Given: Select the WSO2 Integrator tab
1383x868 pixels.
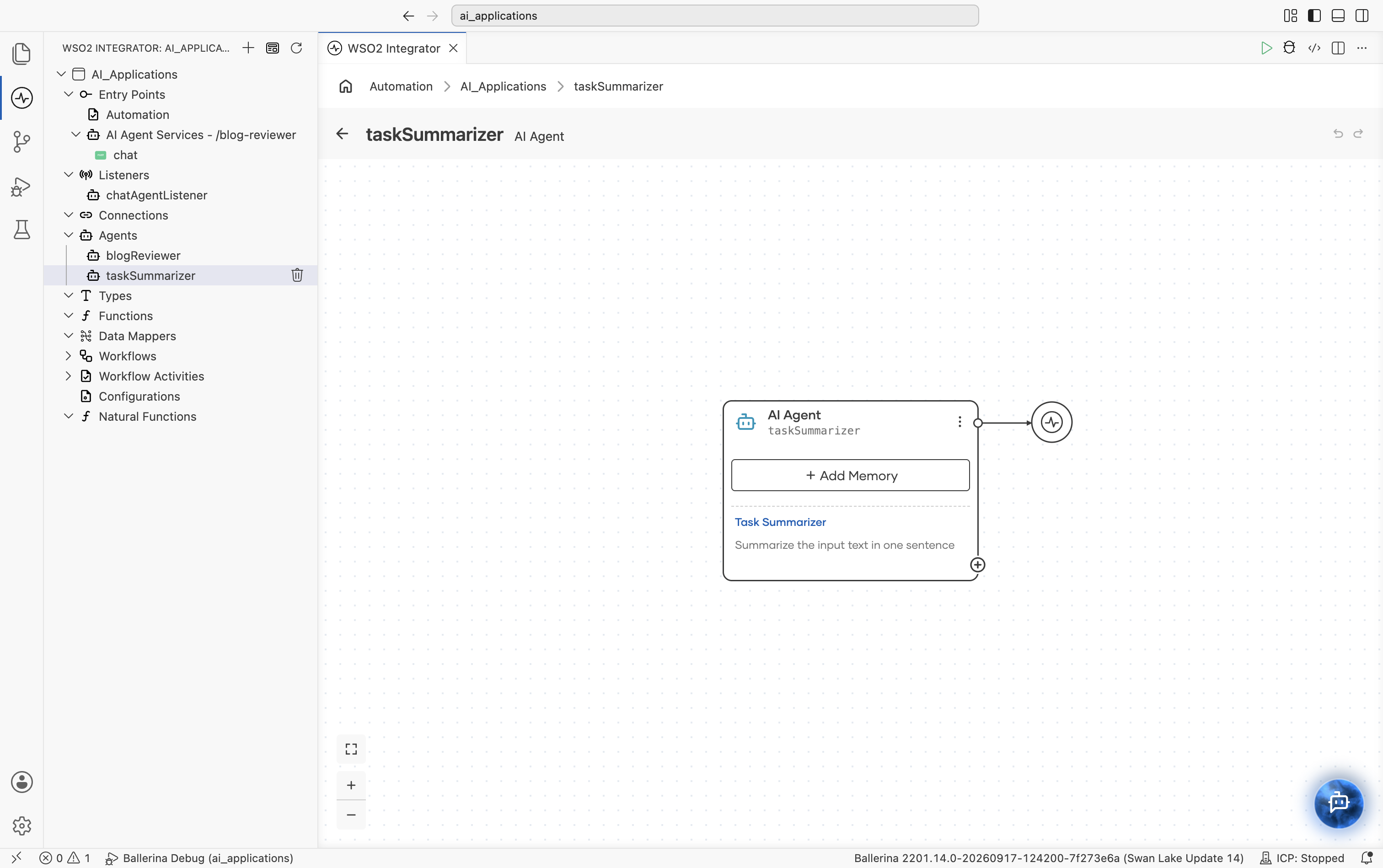Looking at the screenshot, I should tap(393, 48).
